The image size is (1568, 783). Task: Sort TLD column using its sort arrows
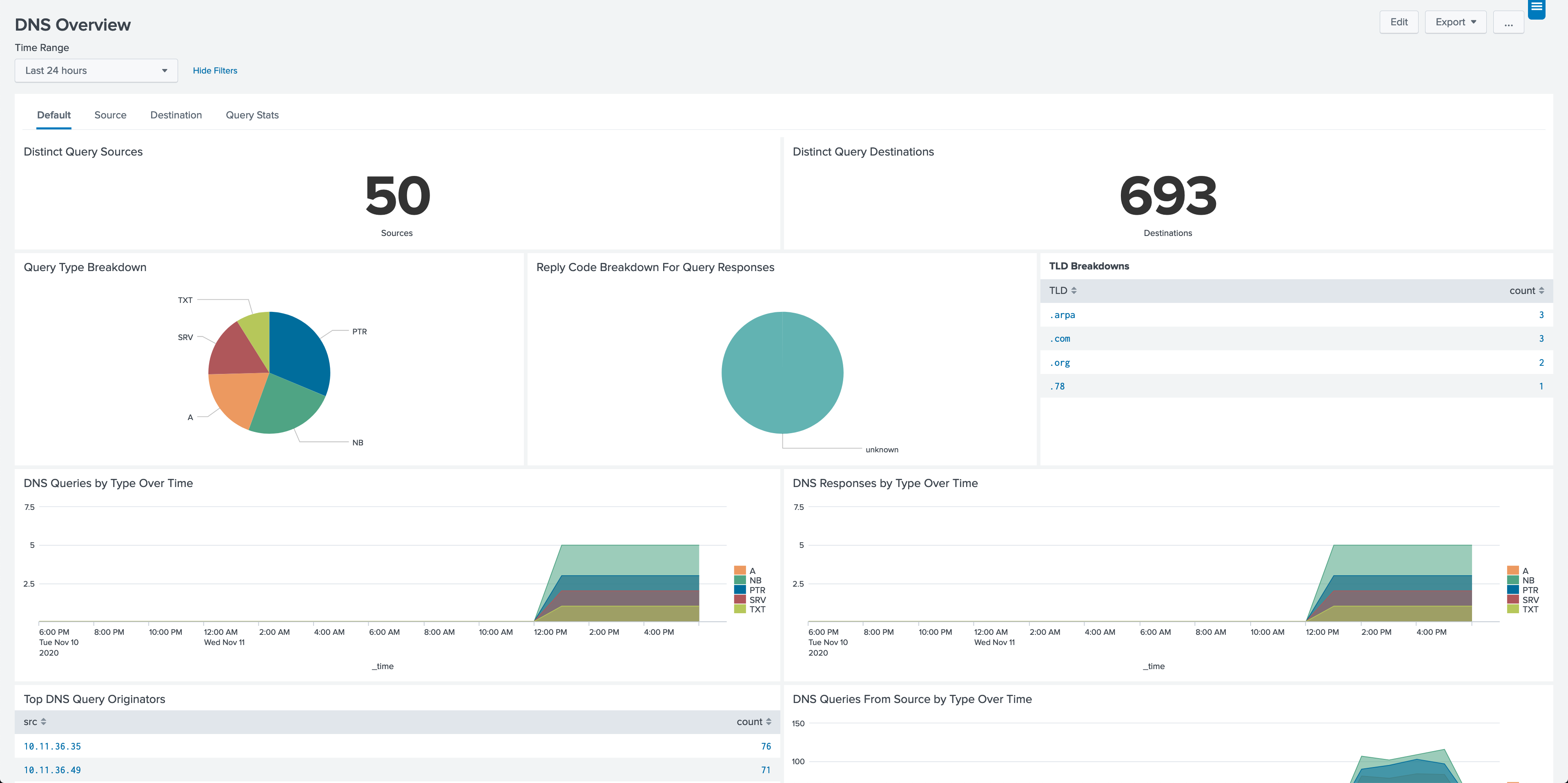click(x=1074, y=291)
